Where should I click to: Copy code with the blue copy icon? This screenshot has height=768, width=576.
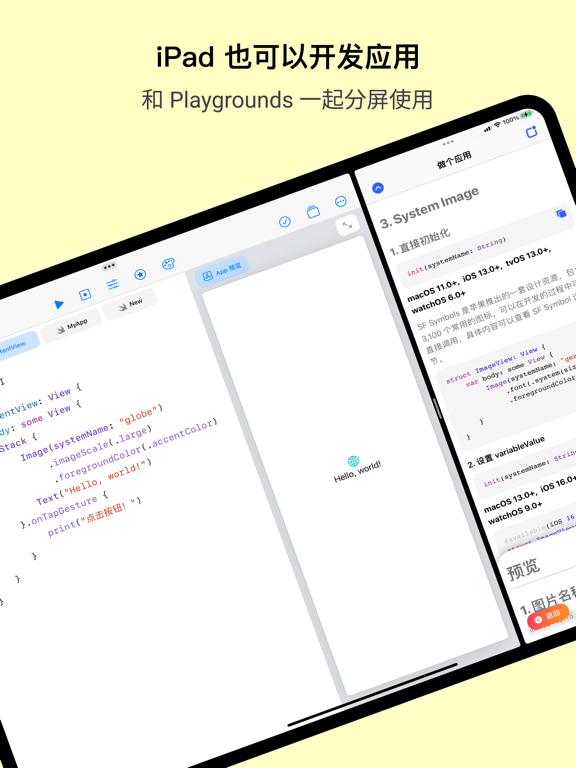pos(561,213)
